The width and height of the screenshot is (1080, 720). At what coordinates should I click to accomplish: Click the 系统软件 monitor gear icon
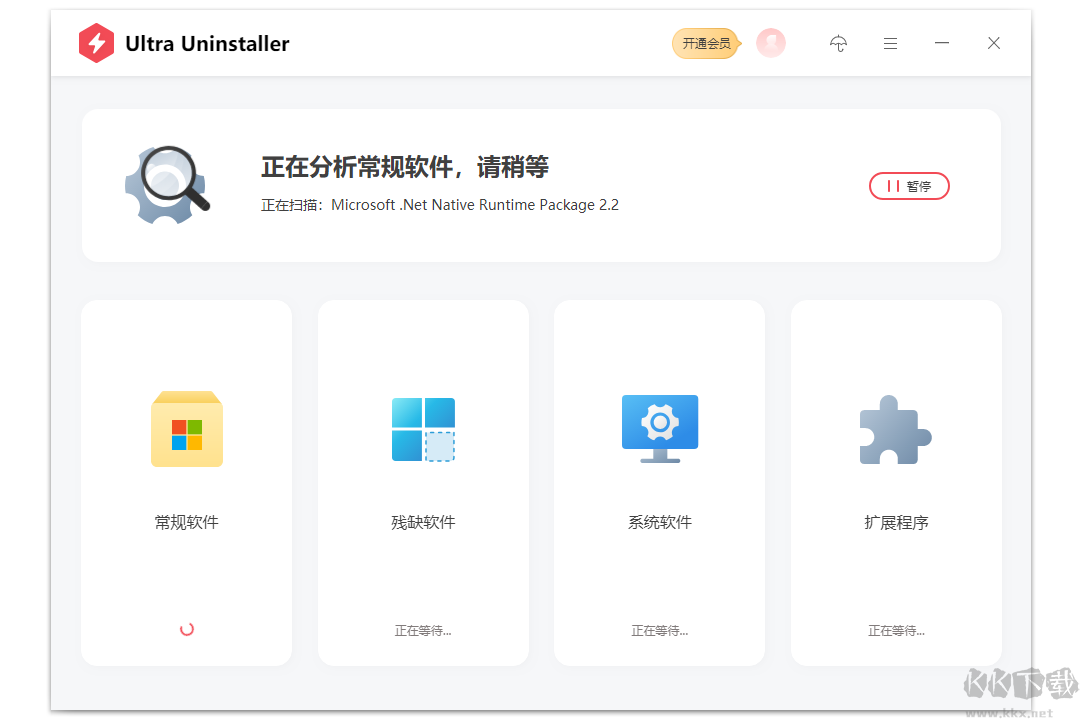pyautogui.click(x=659, y=428)
